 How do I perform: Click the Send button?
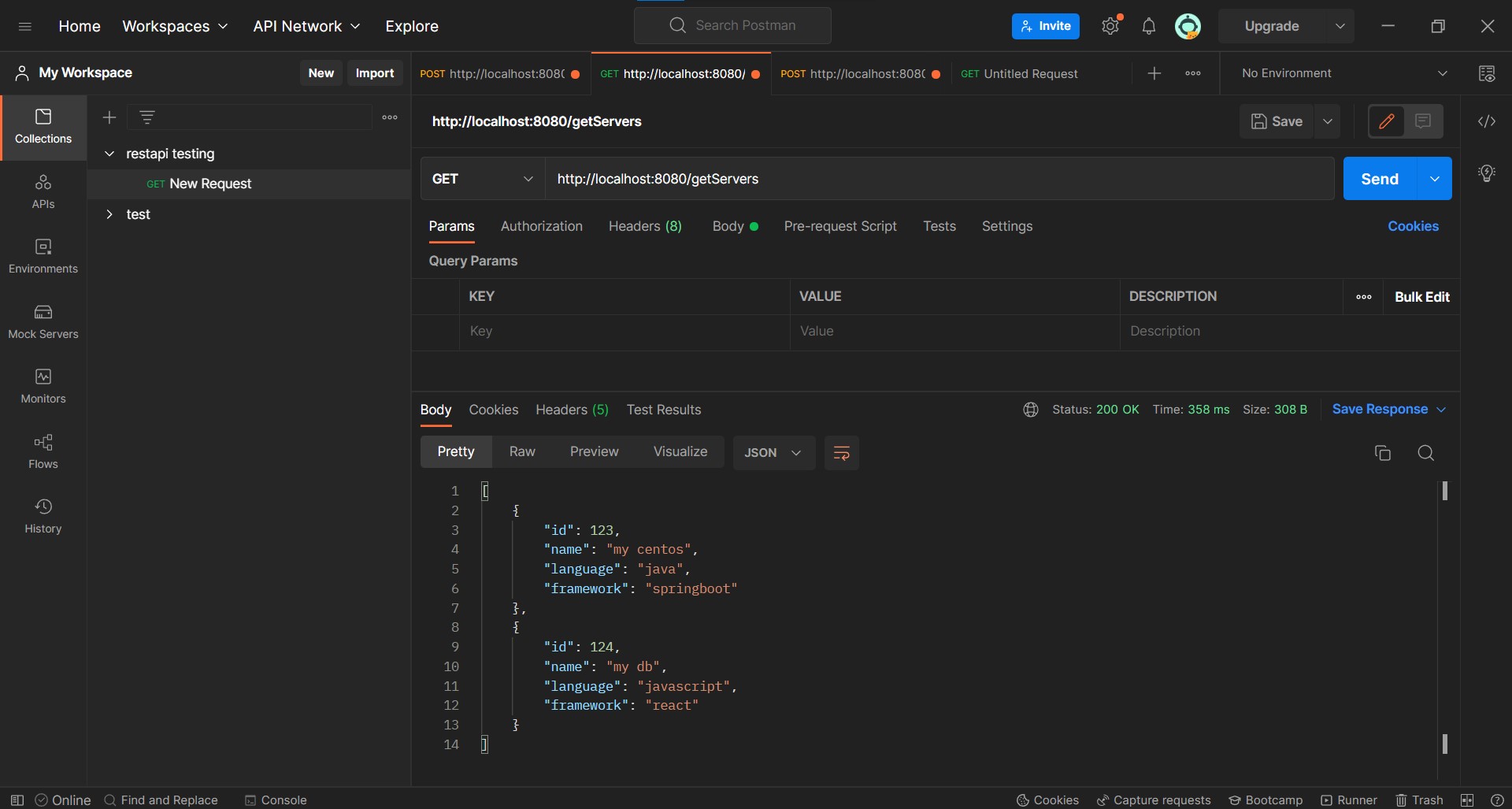pyautogui.click(x=1380, y=179)
